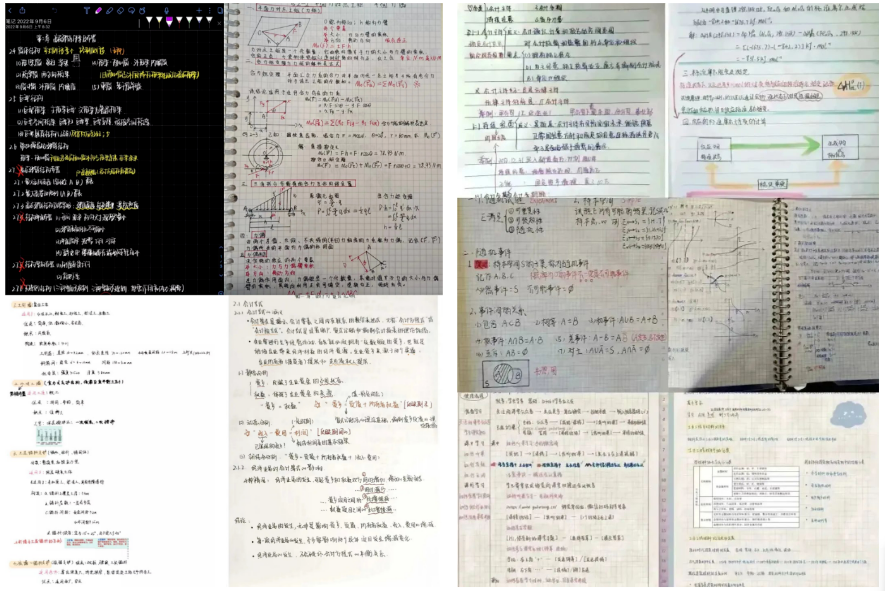
Task: Choose the yellow pen preset
Action: point(159,21)
